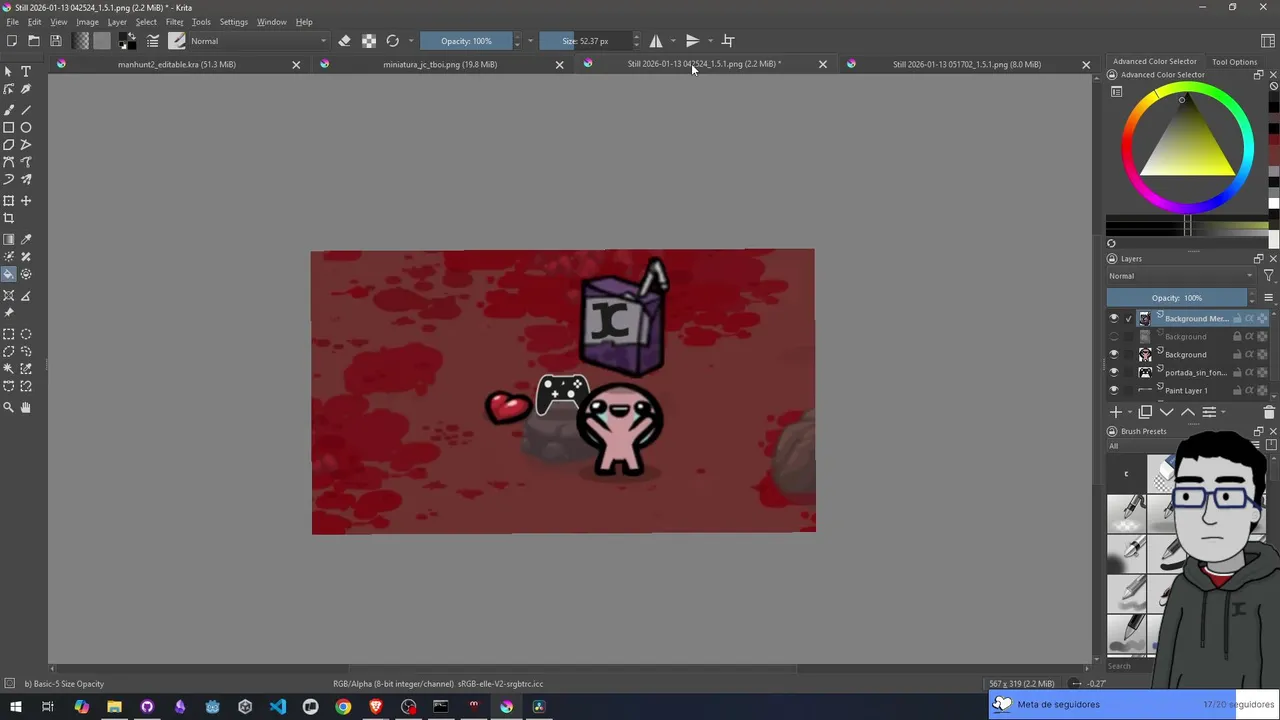This screenshot has width=1280, height=720.
Task: Select the Gradient tool in toolbox
Action: point(9,240)
